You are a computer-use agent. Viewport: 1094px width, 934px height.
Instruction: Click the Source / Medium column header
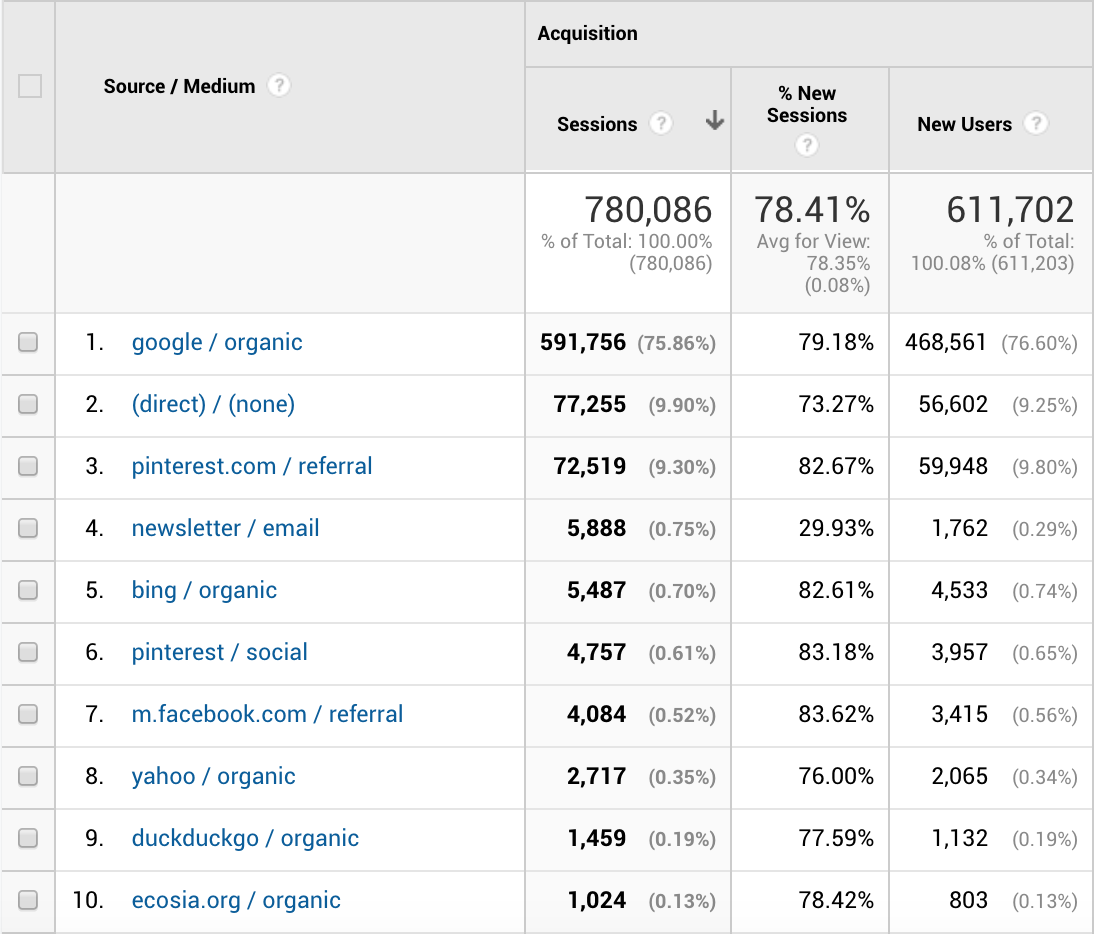[x=179, y=86]
